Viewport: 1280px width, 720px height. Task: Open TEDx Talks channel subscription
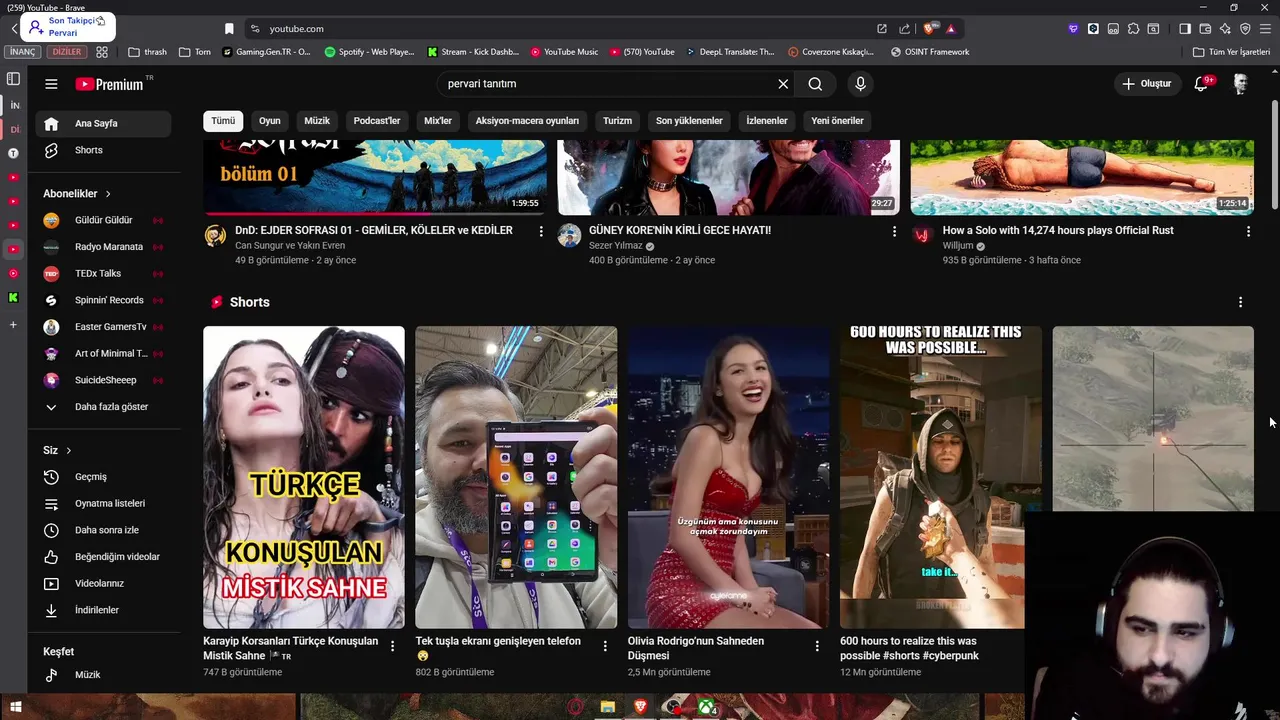(x=104, y=273)
